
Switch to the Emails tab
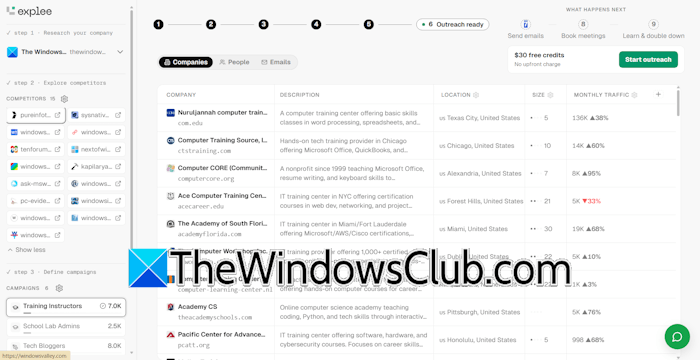(276, 62)
